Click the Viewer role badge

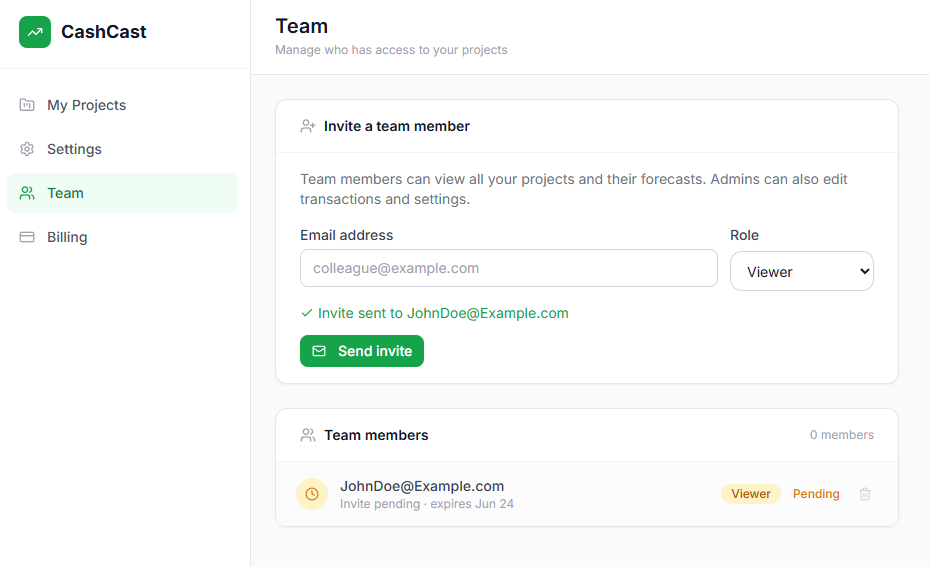pos(751,494)
